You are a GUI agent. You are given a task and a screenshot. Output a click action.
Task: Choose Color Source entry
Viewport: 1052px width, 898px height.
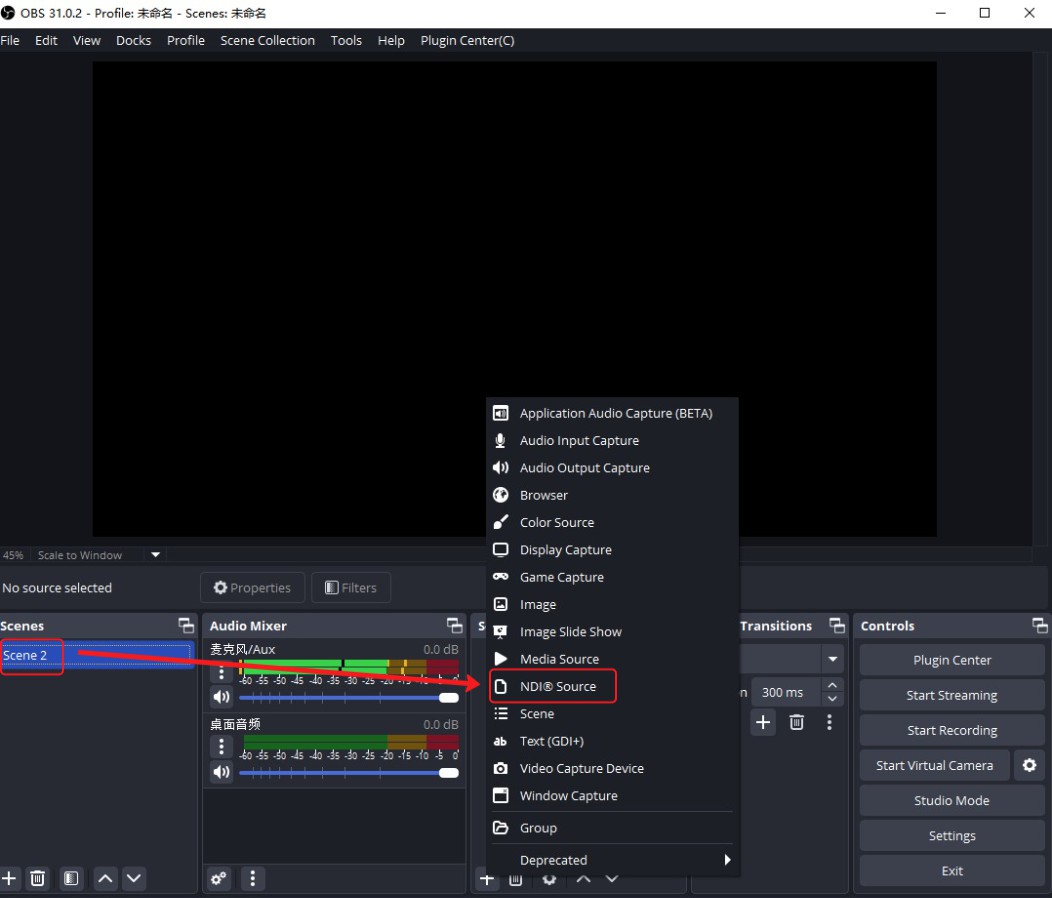(612, 522)
